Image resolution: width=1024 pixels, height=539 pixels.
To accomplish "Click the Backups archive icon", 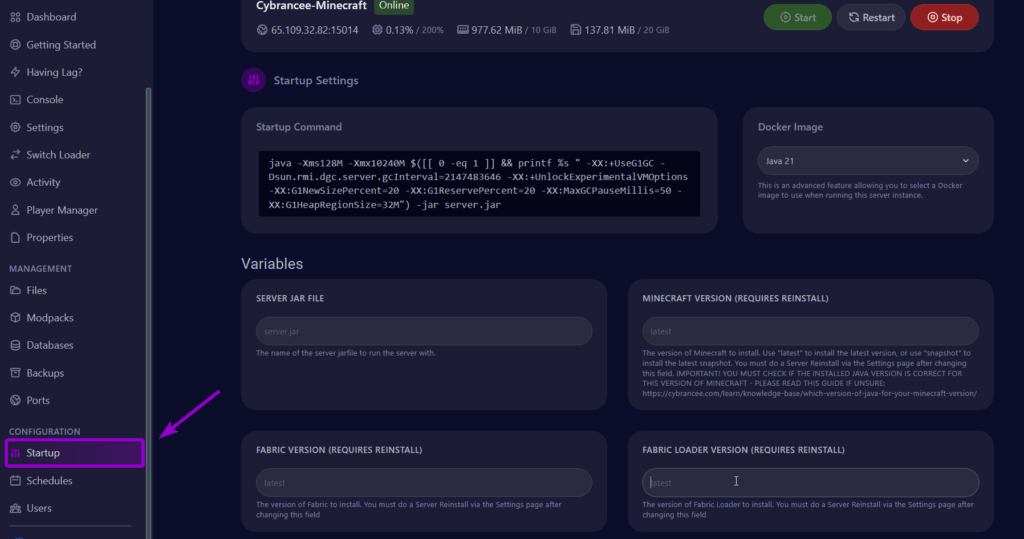I will click(x=15, y=373).
